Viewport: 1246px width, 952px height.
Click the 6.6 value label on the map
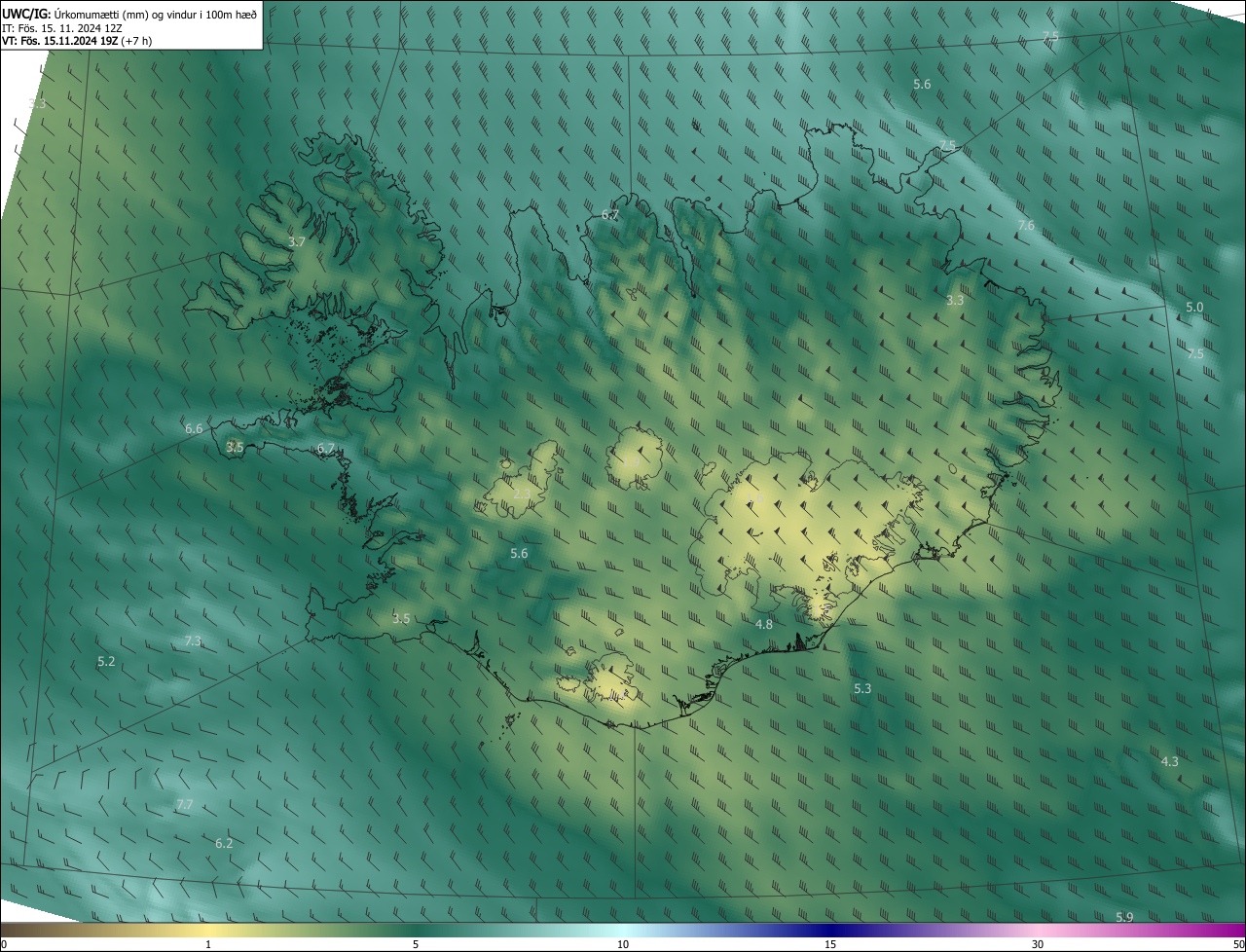click(x=194, y=428)
